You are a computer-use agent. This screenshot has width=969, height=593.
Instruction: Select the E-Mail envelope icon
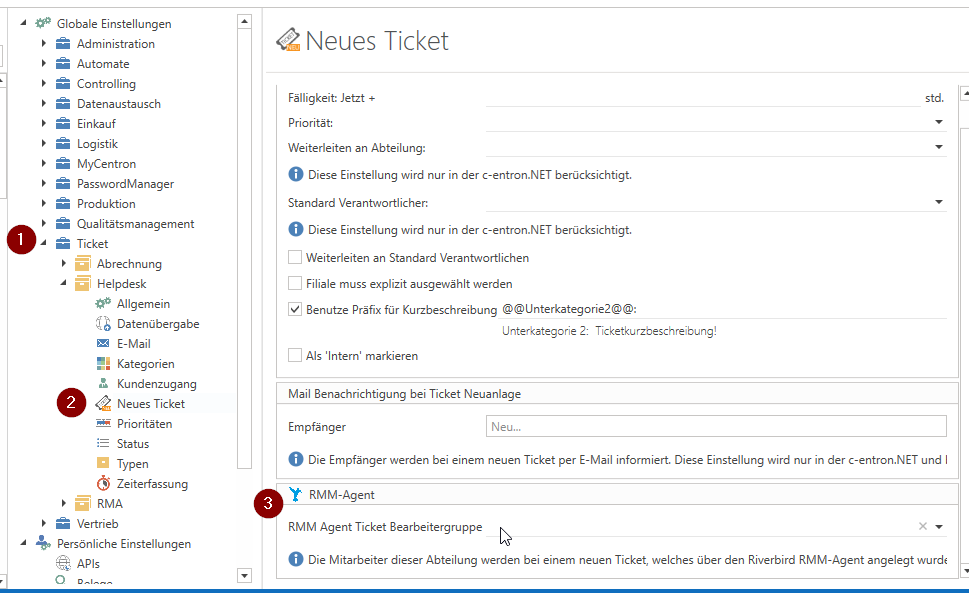(103, 344)
